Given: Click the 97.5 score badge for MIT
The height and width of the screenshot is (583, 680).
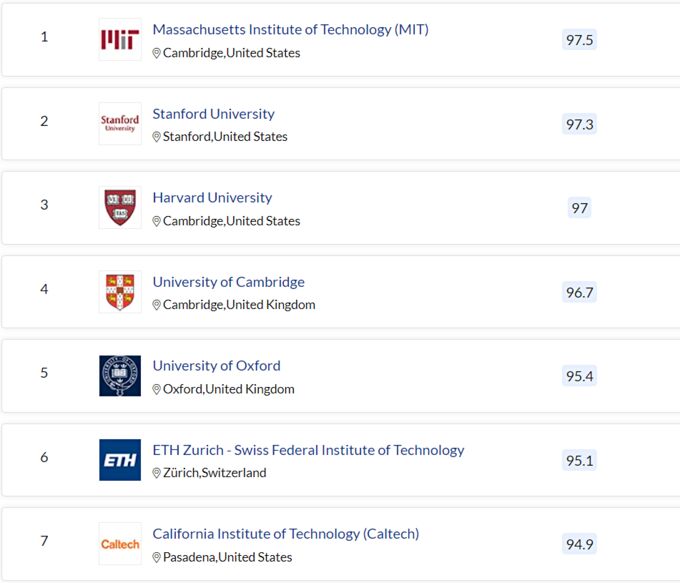Looking at the screenshot, I should pos(579,40).
